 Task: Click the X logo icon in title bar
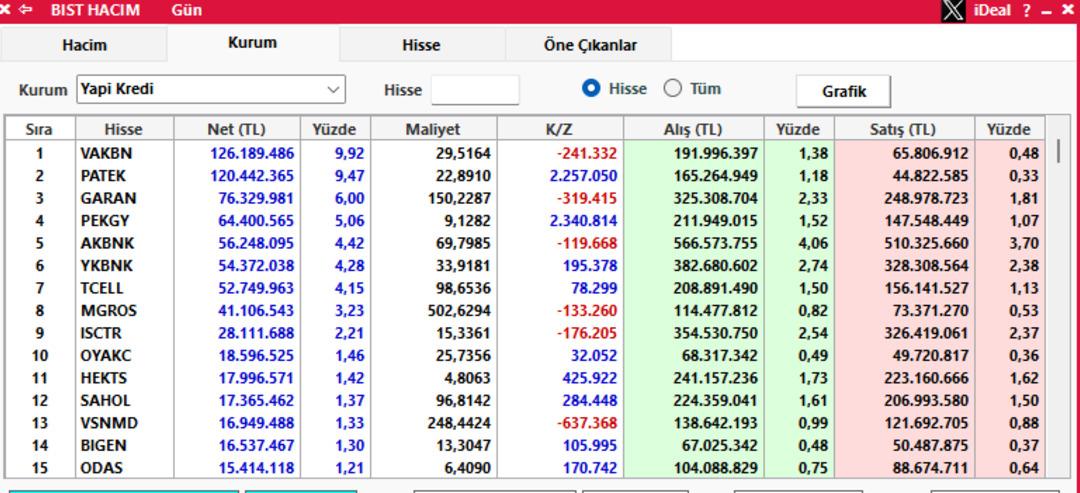point(953,10)
